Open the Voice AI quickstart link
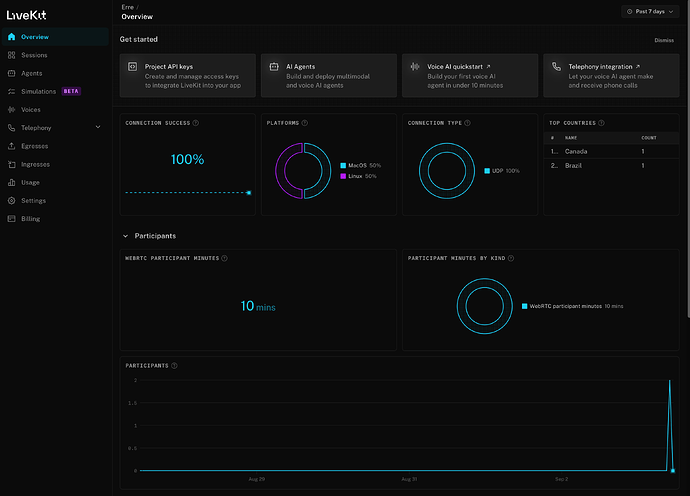 (x=470, y=75)
